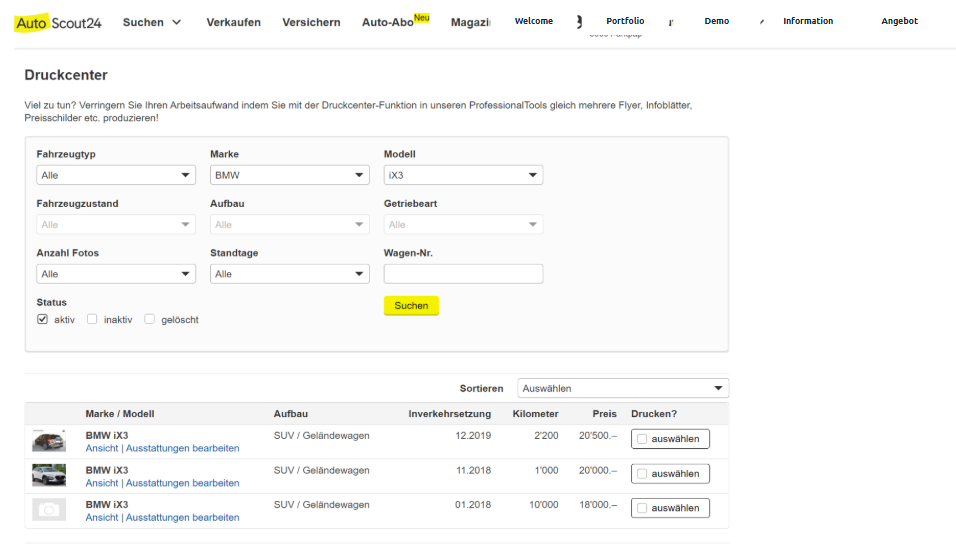Click the kilometer value 10'000

coord(543,504)
